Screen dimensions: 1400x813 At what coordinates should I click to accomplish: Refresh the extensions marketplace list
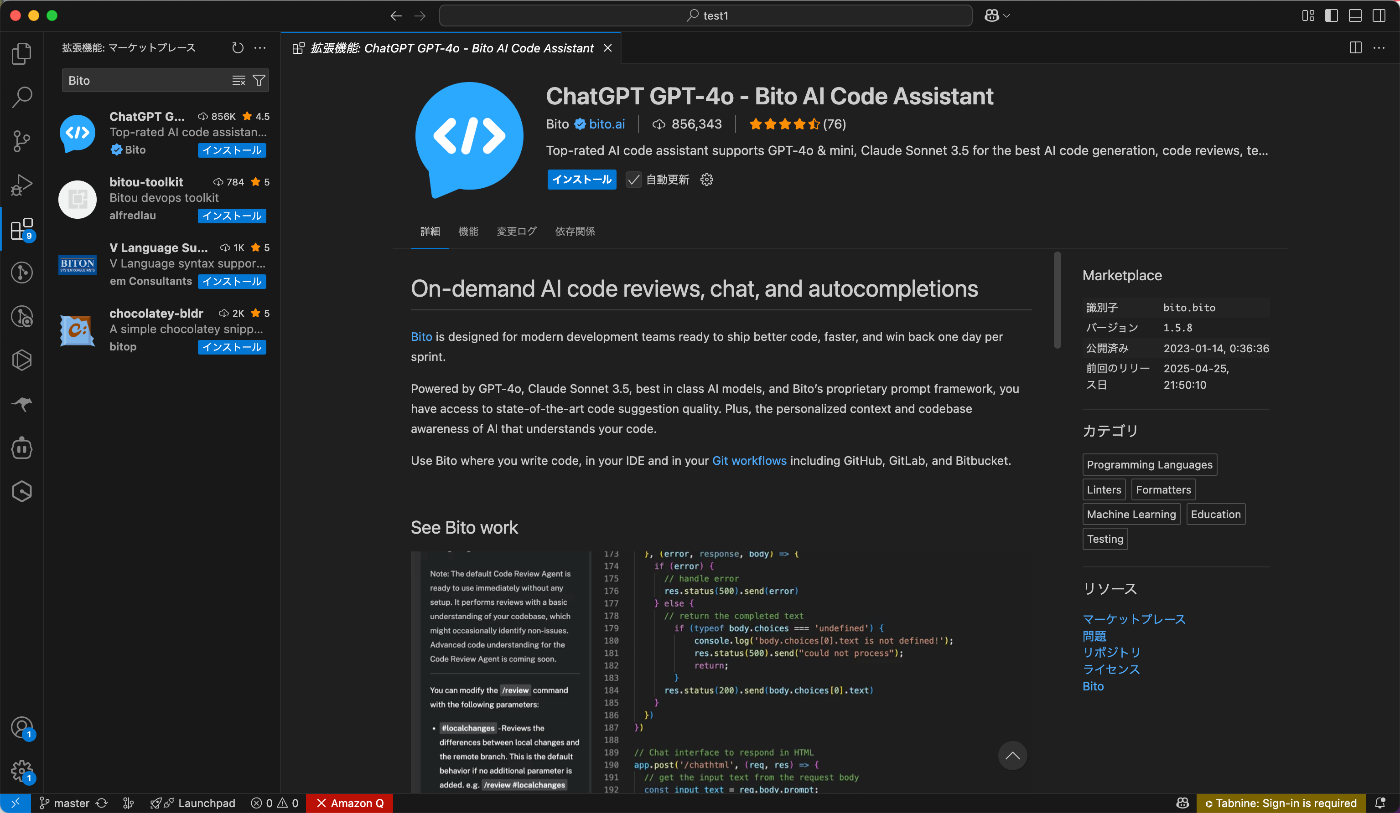237,47
